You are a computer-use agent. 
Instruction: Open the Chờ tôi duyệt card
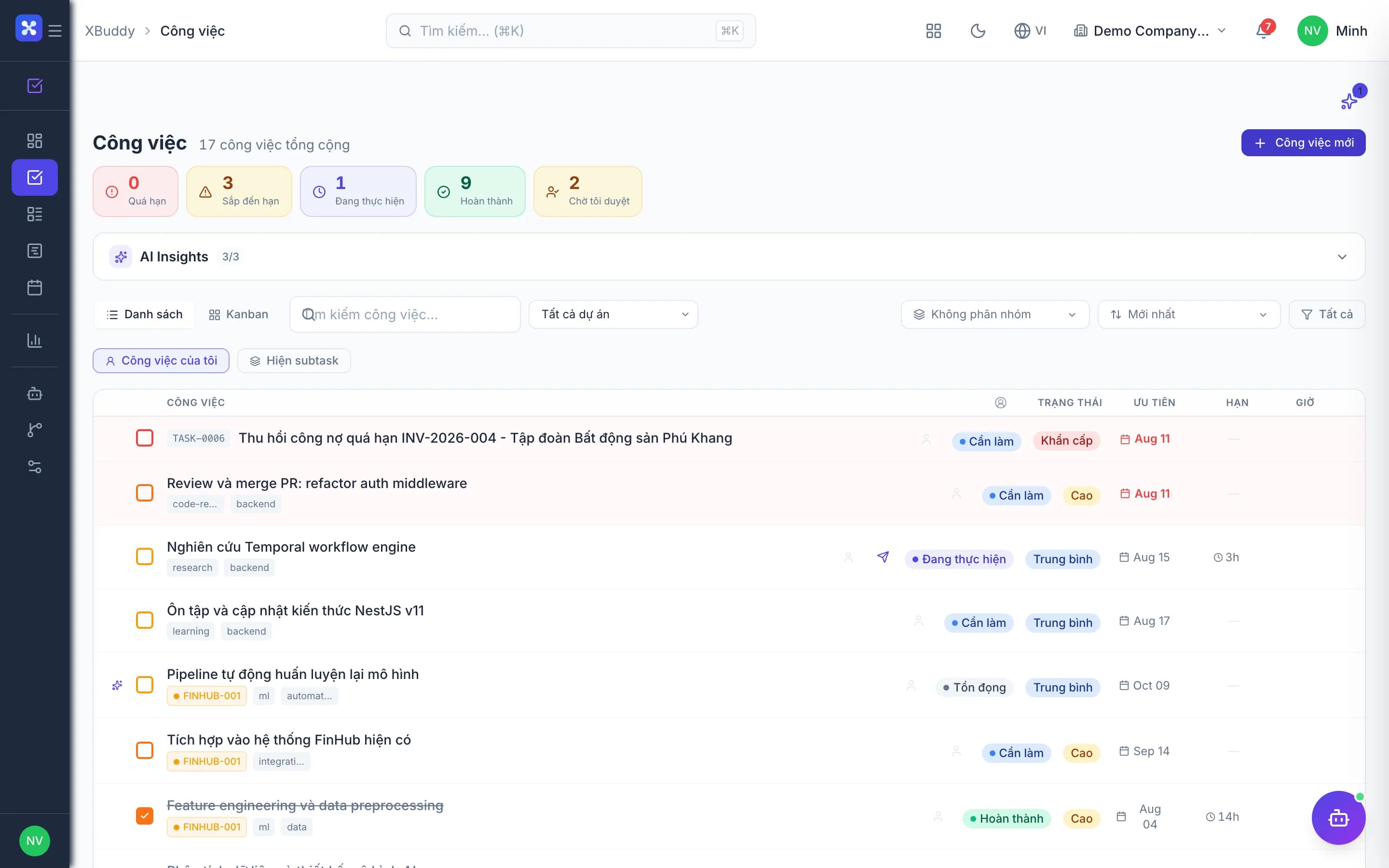tap(588, 191)
